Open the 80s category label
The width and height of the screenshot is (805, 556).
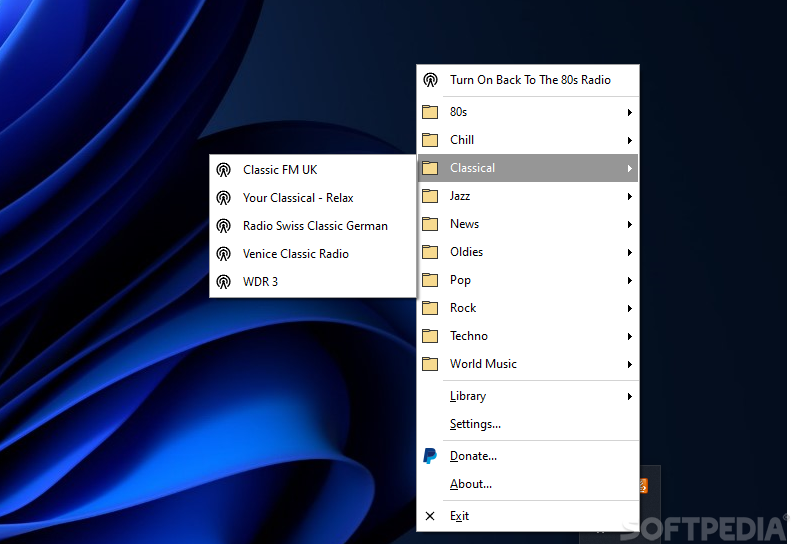point(458,112)
